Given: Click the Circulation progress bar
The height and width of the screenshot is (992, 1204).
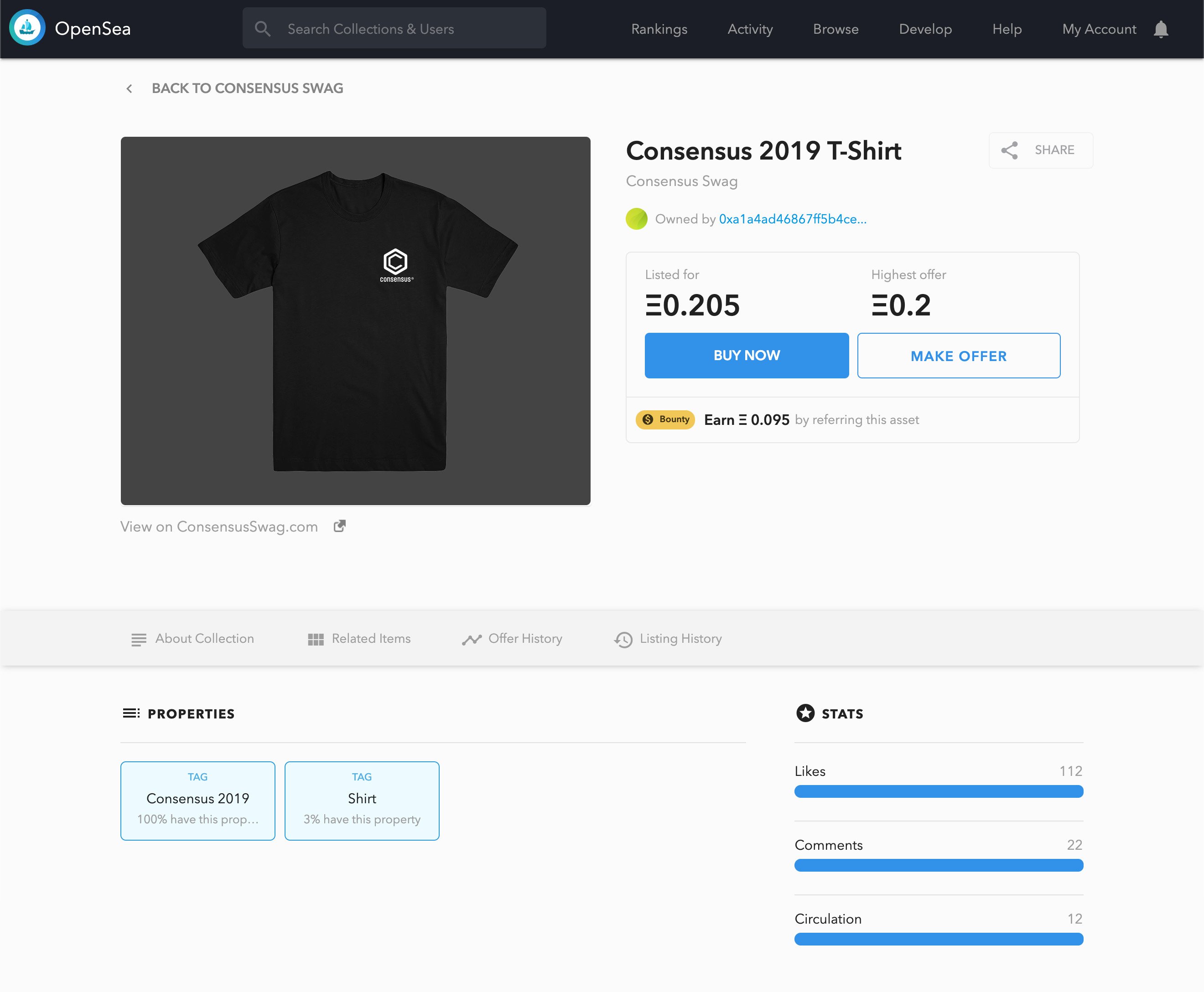Looking at the screenshot, I should [939, 939].
